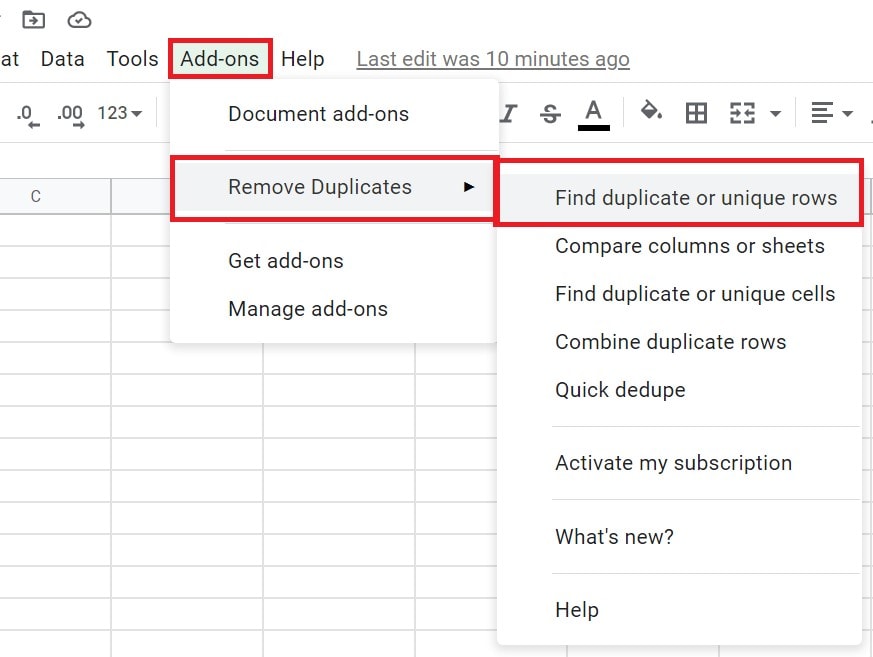The image size is (873, 657).
Task: Open the Tools menu
Action: click(x=132, y=58)
